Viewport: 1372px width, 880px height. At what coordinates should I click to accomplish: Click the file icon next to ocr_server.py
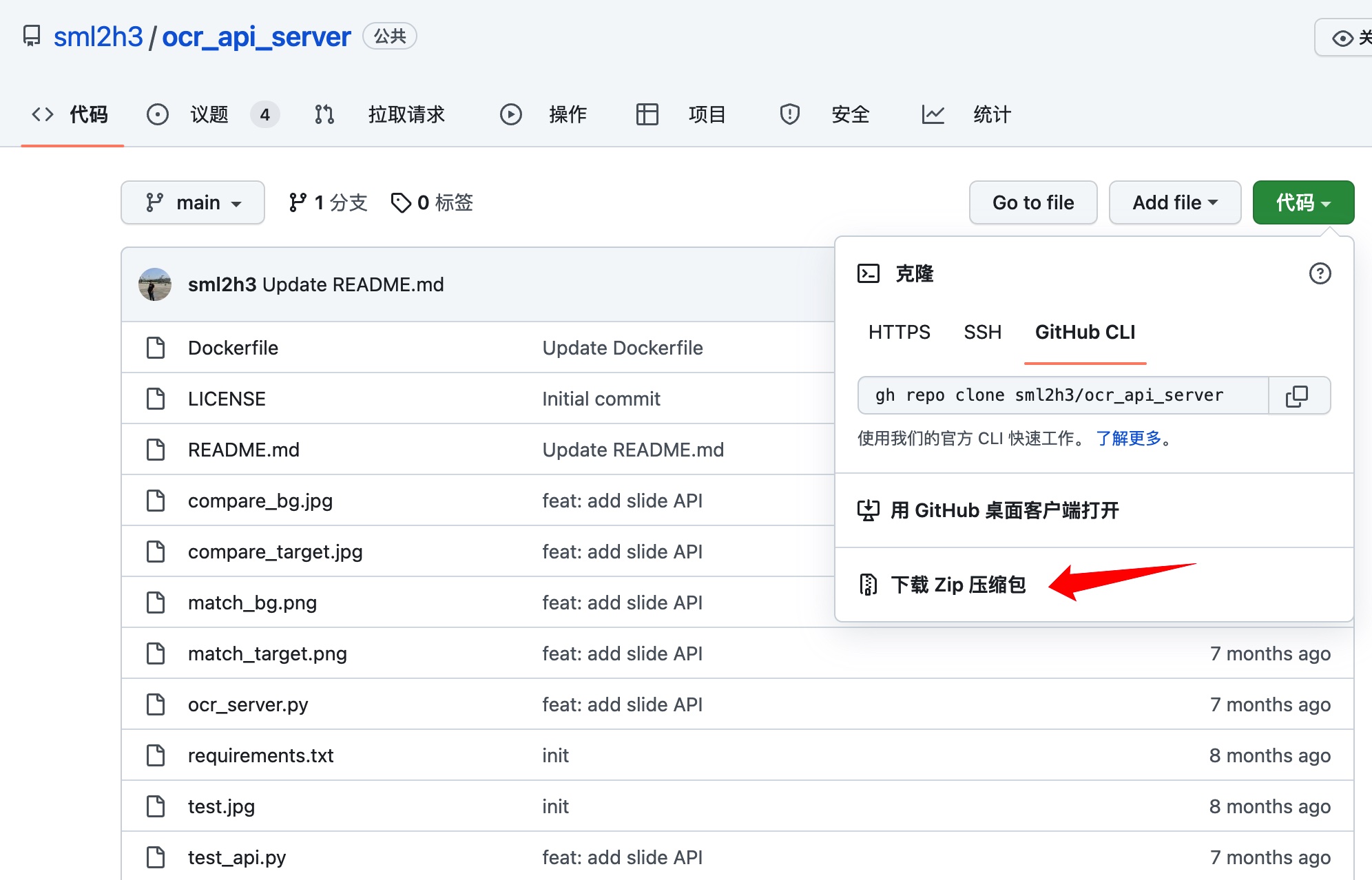click(x=156, y=704)
